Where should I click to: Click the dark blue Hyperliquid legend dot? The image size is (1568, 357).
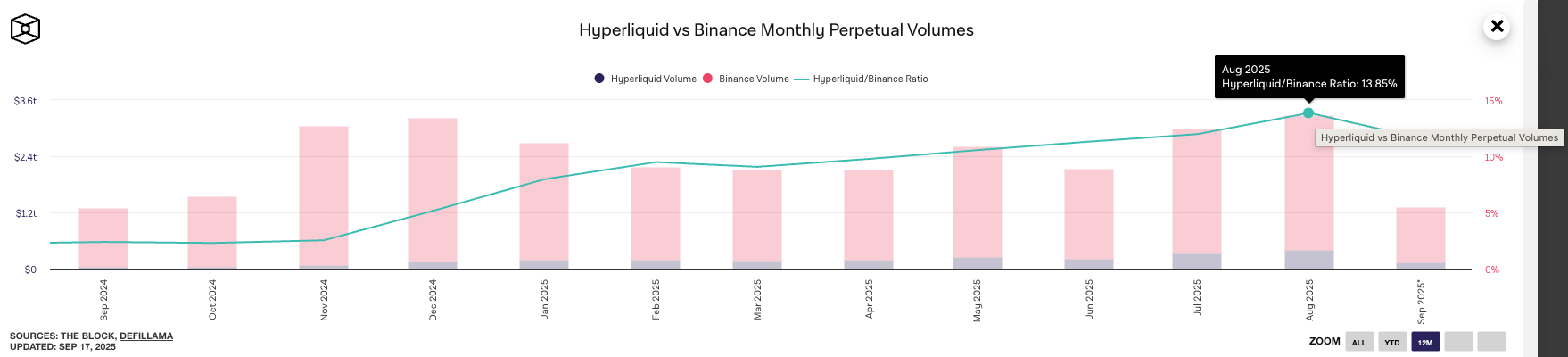coord(599,79)
